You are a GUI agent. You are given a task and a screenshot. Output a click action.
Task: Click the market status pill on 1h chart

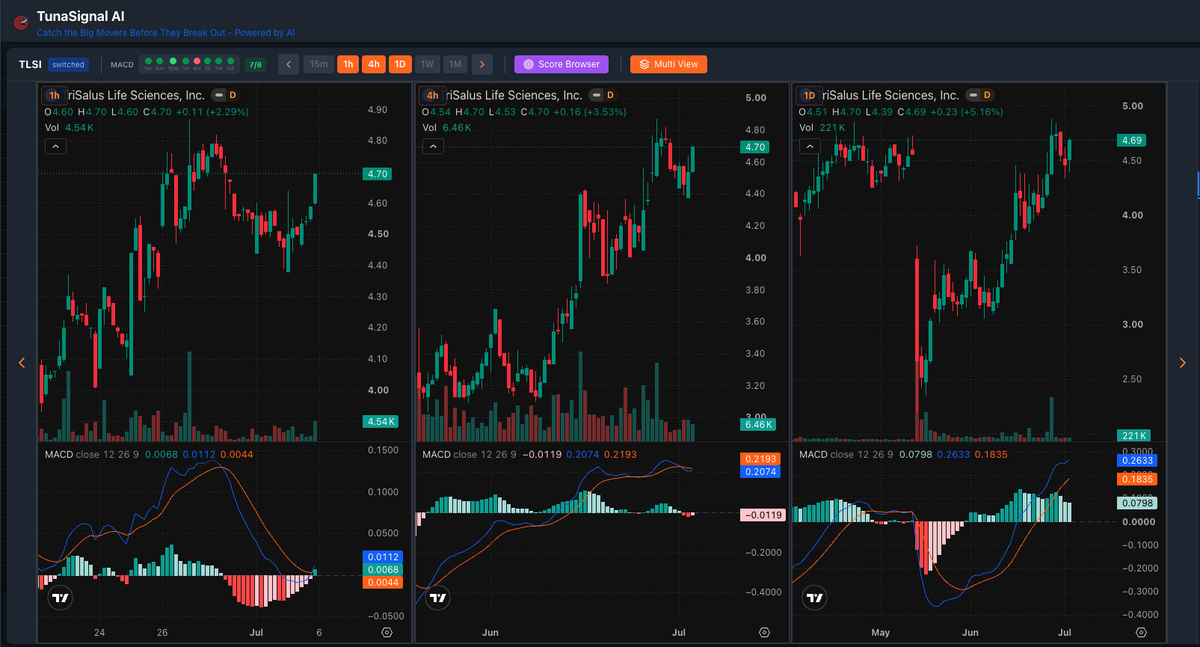(x=217, y=95)
